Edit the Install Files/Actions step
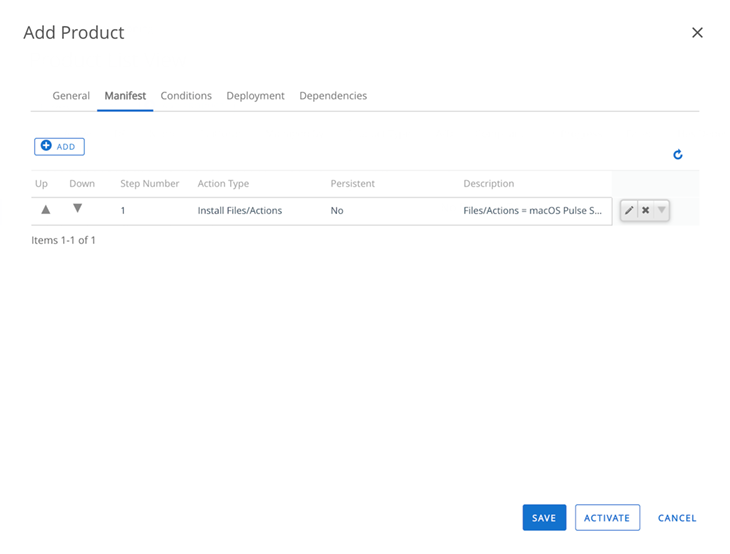 point(629,211)
